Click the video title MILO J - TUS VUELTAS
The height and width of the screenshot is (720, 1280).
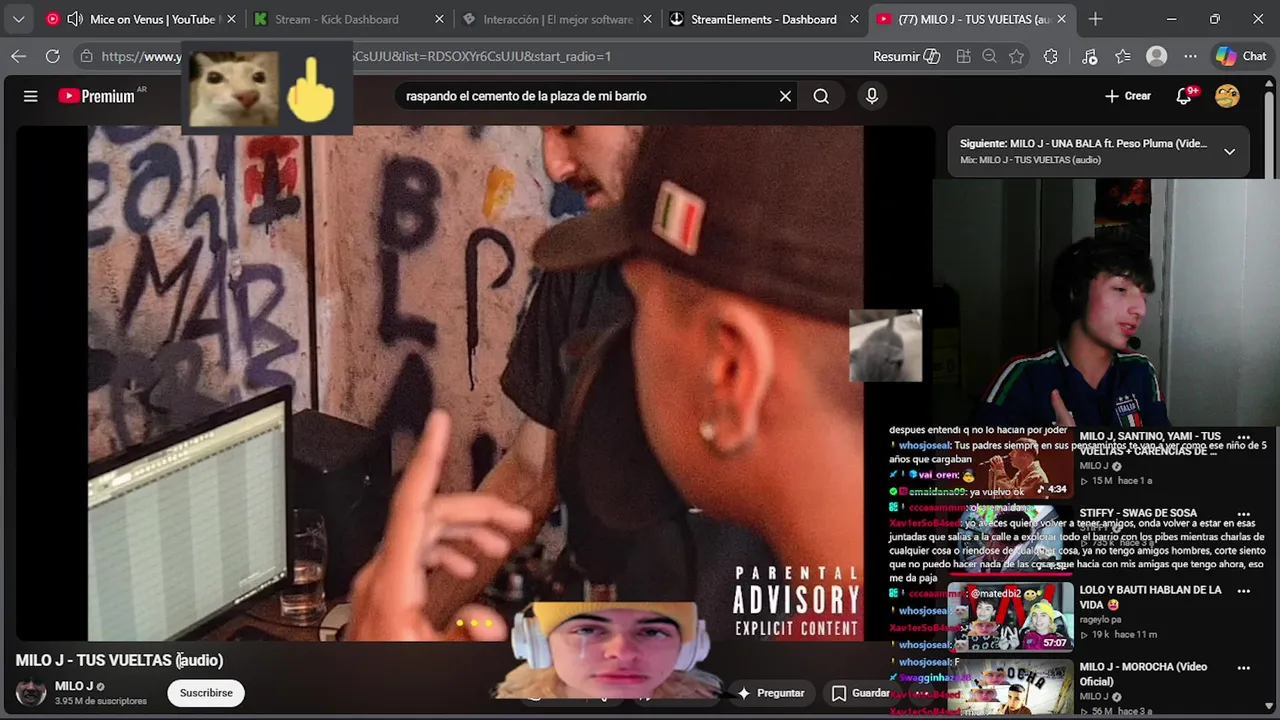tap(119, 660)
